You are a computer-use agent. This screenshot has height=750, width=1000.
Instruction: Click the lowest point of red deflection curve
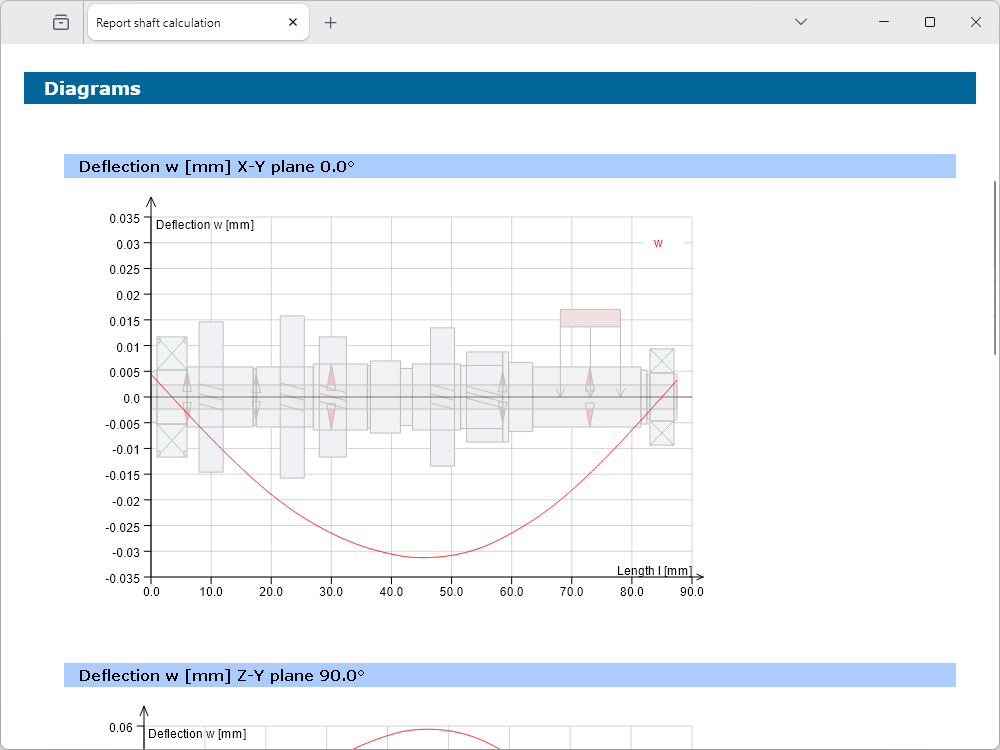point(424,557)
